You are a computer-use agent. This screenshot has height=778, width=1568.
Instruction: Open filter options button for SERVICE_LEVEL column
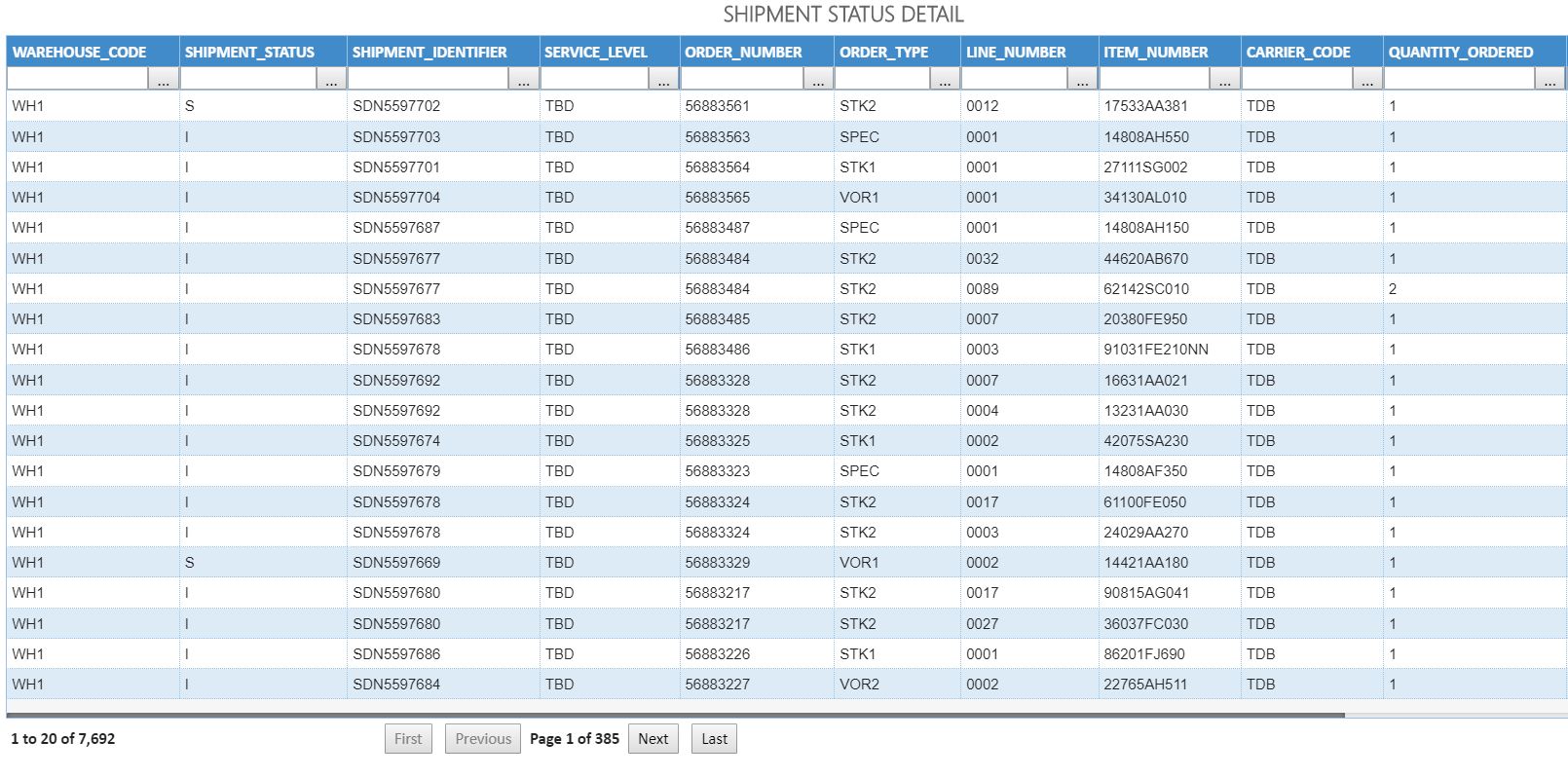click(663, 80)
